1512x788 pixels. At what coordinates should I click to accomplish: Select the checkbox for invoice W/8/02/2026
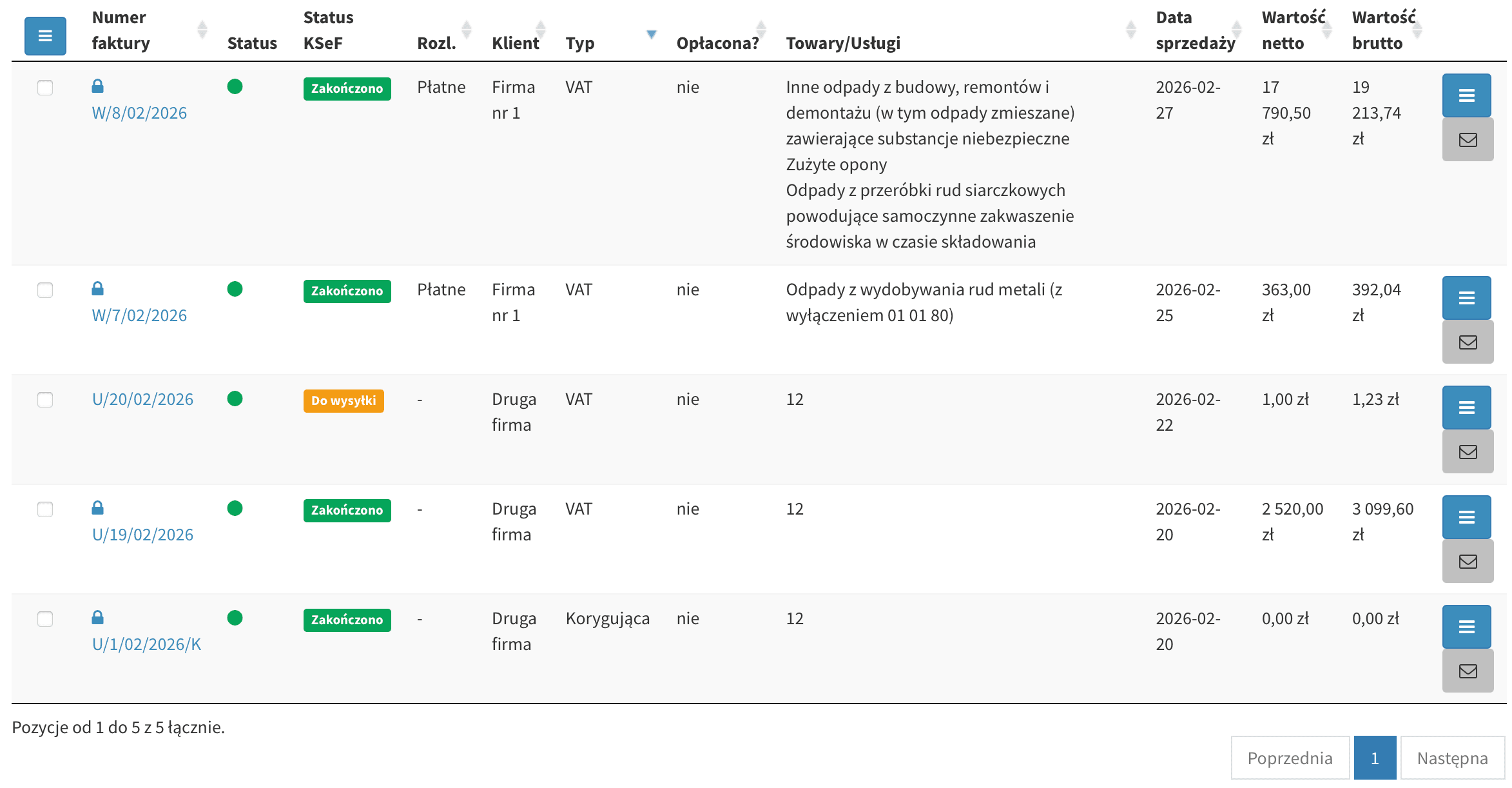pos(45,88)
